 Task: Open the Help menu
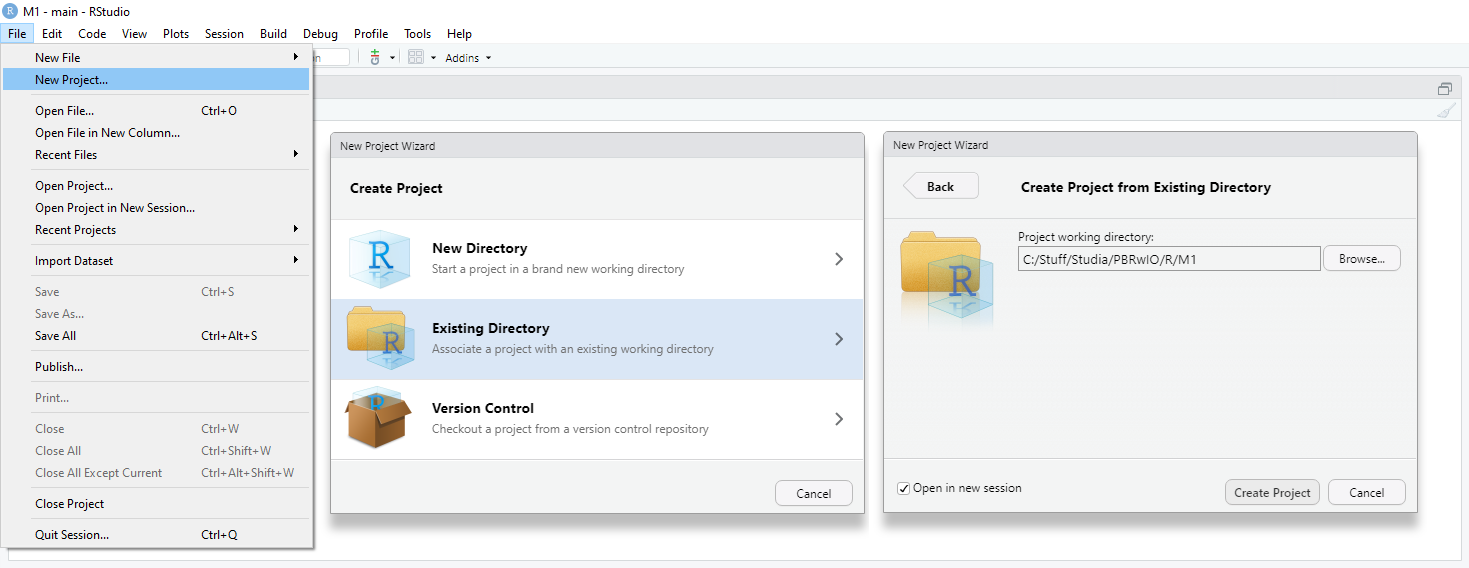(459, 33)
